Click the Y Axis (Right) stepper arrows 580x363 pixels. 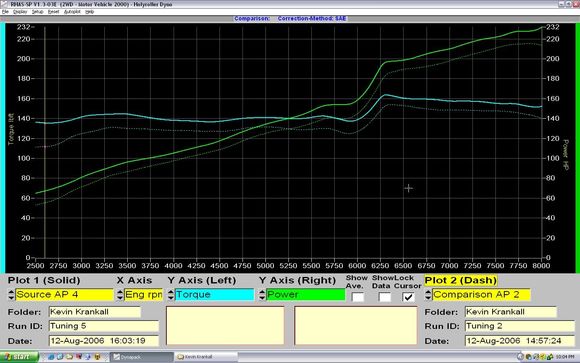pyautogui.click(x=262, y=295)
